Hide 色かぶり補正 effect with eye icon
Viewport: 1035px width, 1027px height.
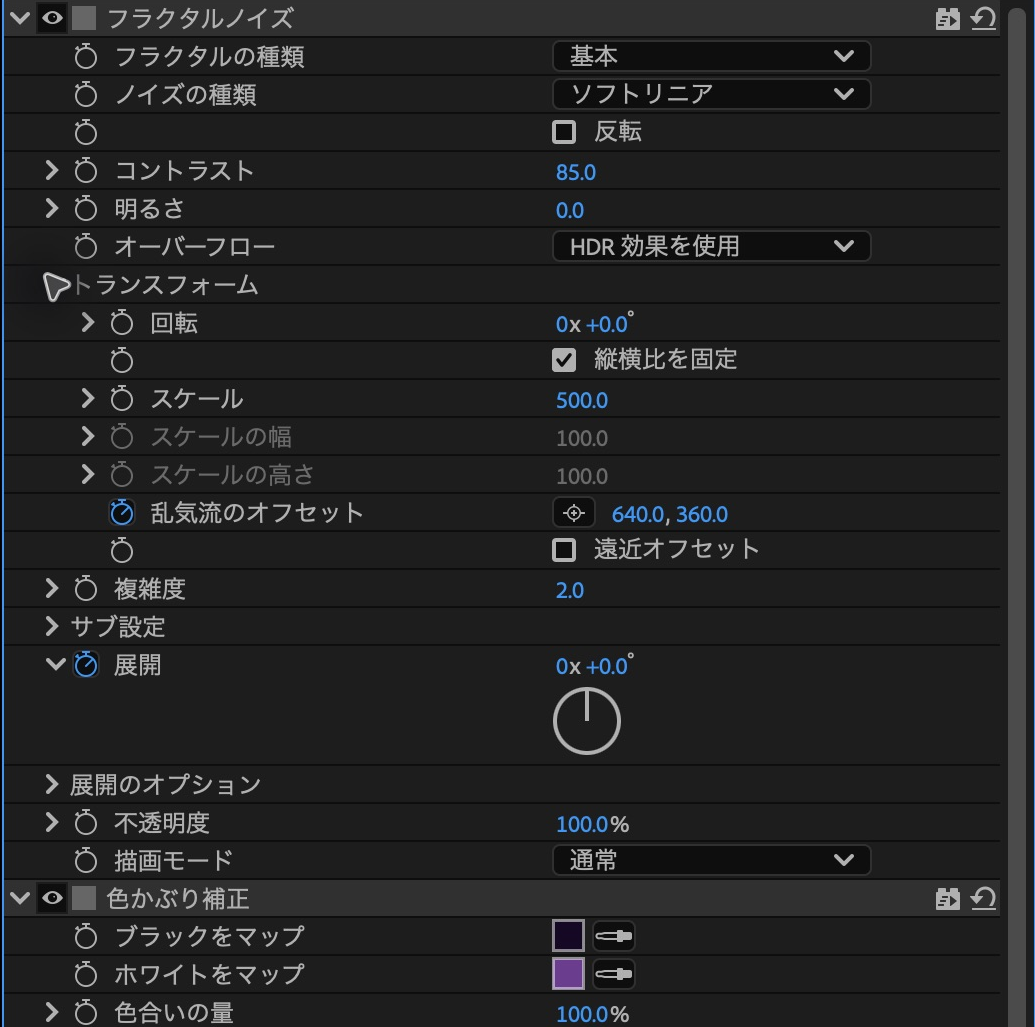click(x=52, y=898)
